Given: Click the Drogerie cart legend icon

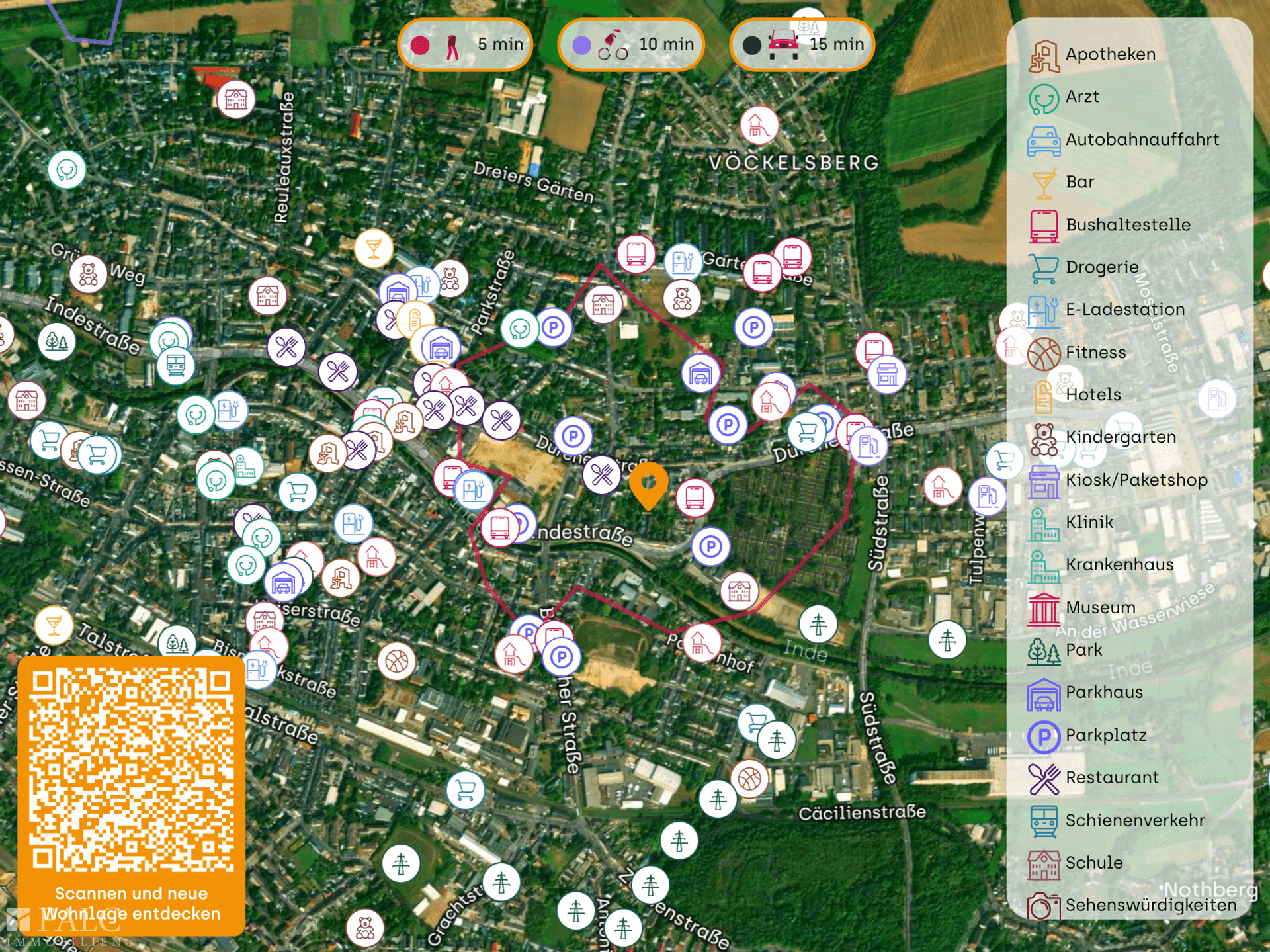Looking at the screenshot, I should pyautogui.click(x=1044, y=269).
